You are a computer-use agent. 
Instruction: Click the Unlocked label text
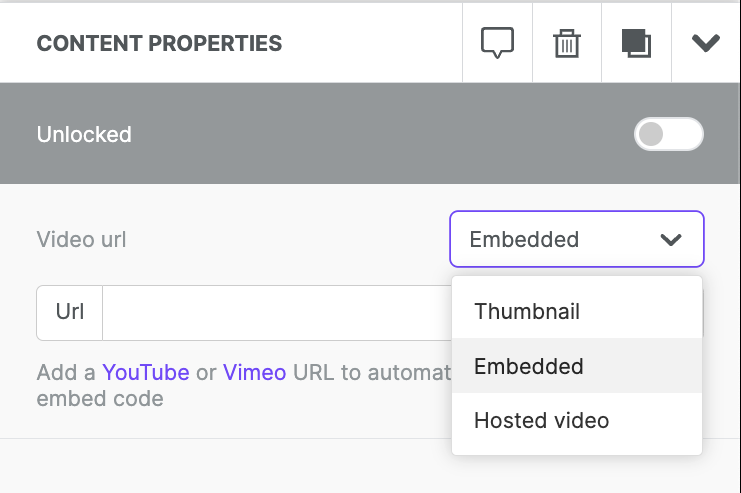coord(84,135)
